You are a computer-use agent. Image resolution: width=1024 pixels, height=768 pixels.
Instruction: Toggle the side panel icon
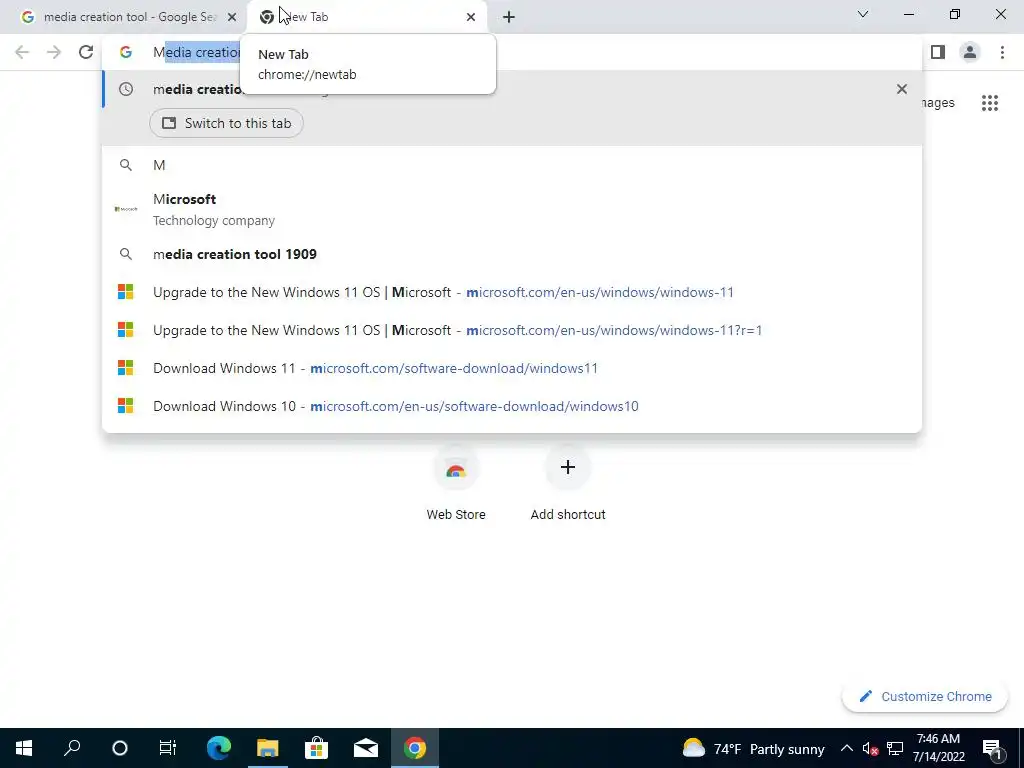coord(938,52)
